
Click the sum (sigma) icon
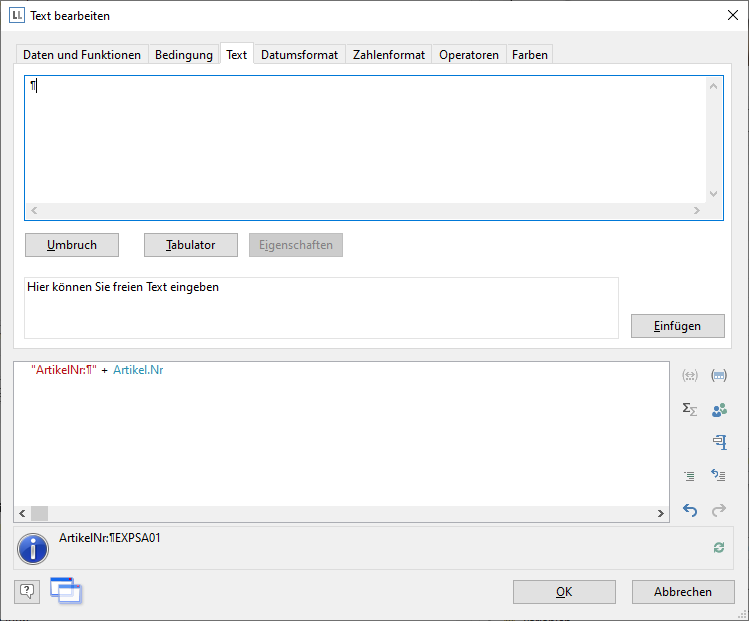tap(689, 409)
